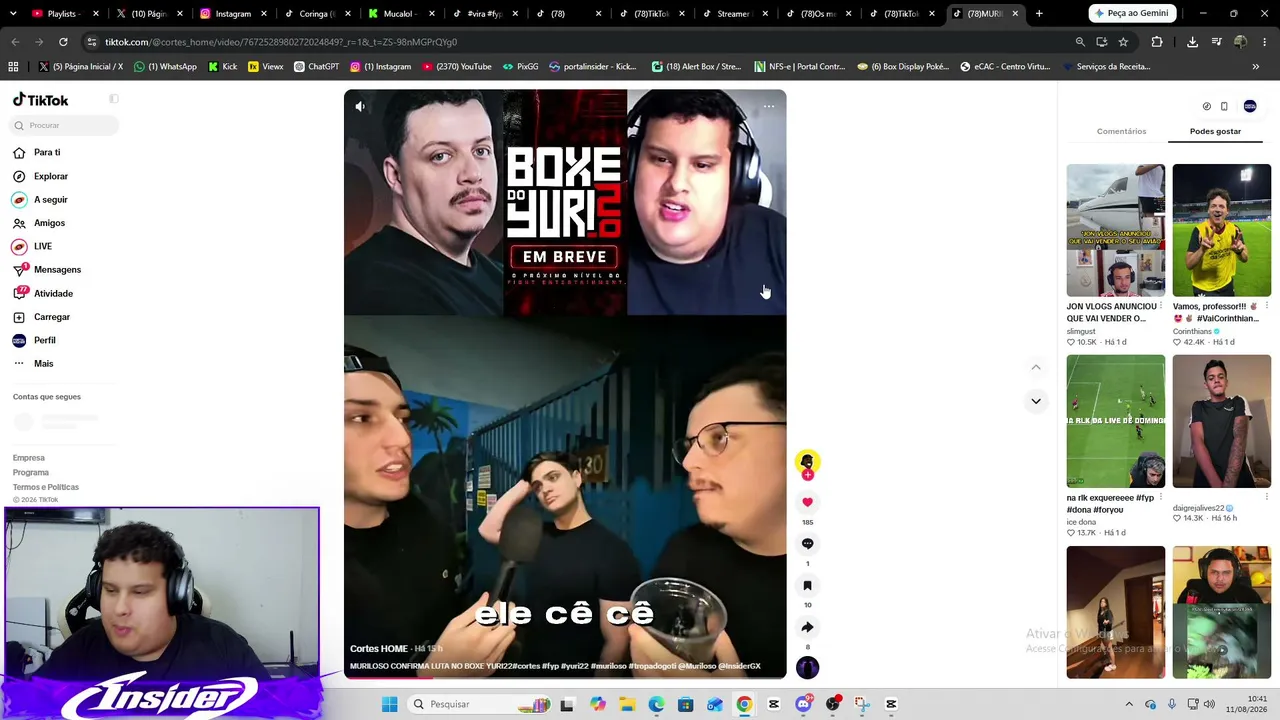Open Amigos in TikTok sidebar
This screenshot has width=1280, height=720.
point(49,223)
